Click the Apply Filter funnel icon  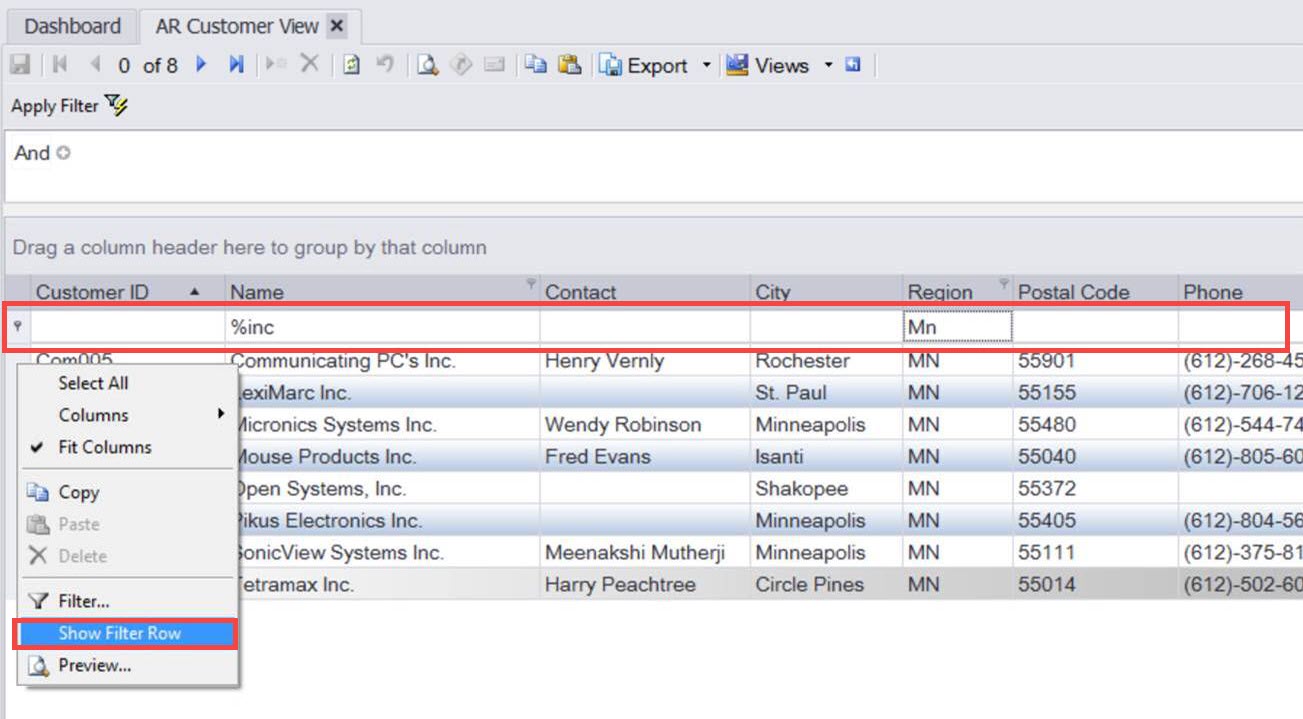[x=117, y=106]
